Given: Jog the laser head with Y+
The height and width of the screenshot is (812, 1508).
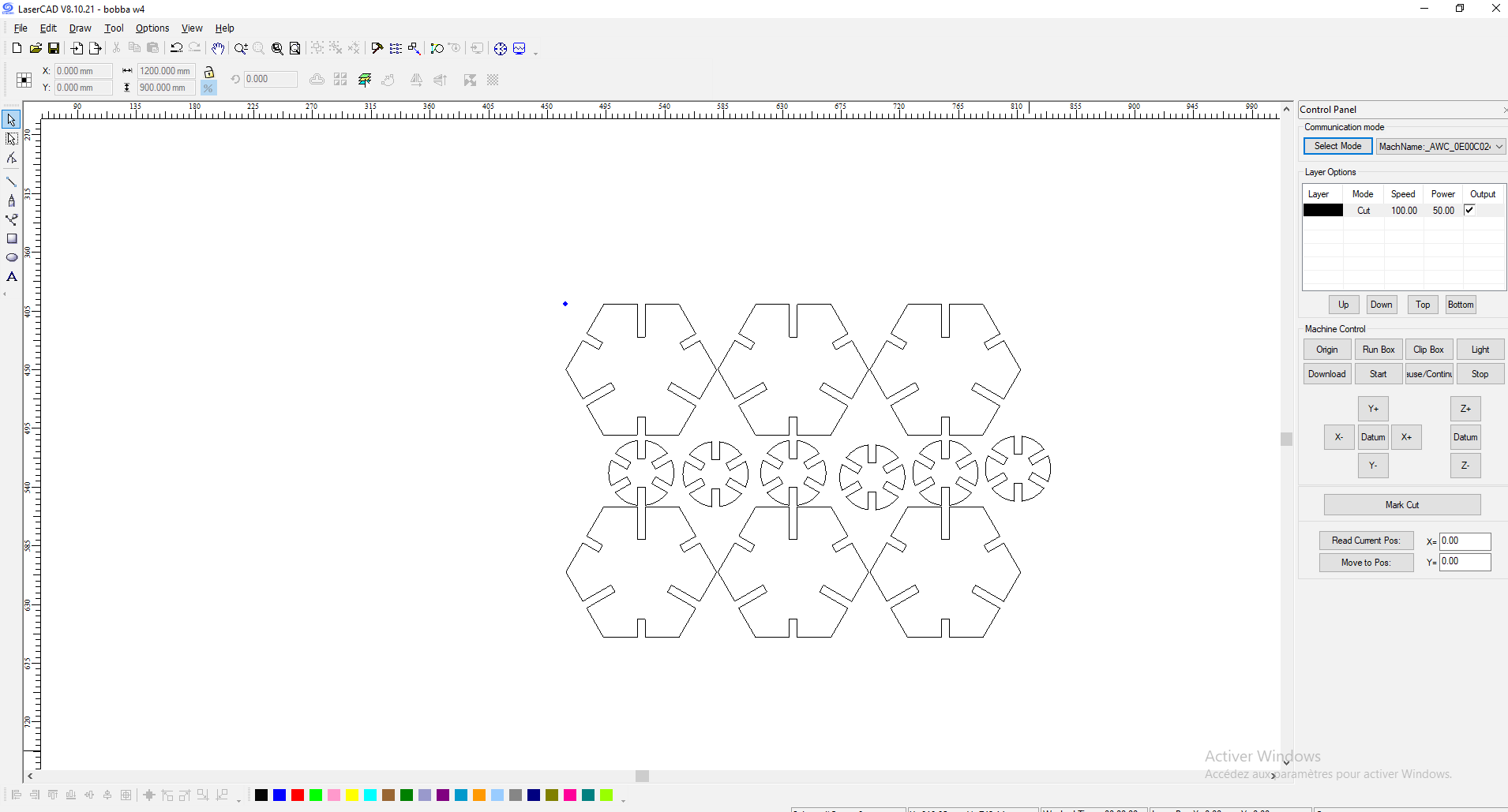Looking at the screenshot, I should point(1373,409).
